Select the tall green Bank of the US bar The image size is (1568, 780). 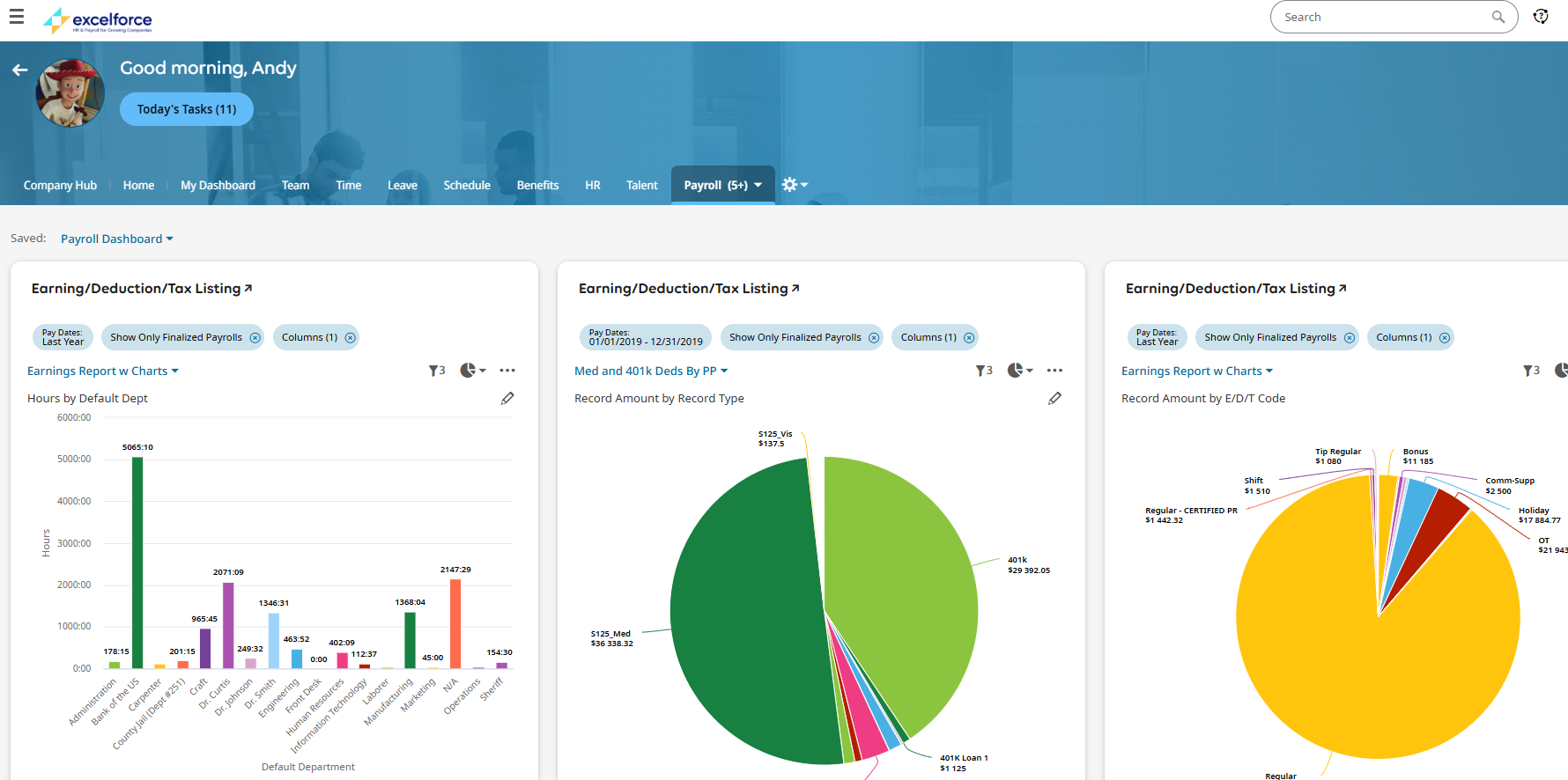click(137, 563)
